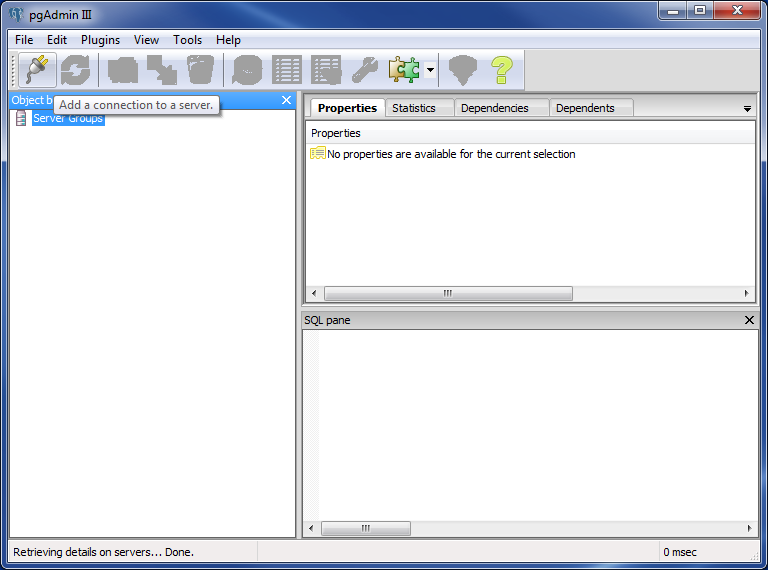Viewport: 768px width, 570px height.
Task: Open the tab list dropdown arrow
Action: click(747, 108)
